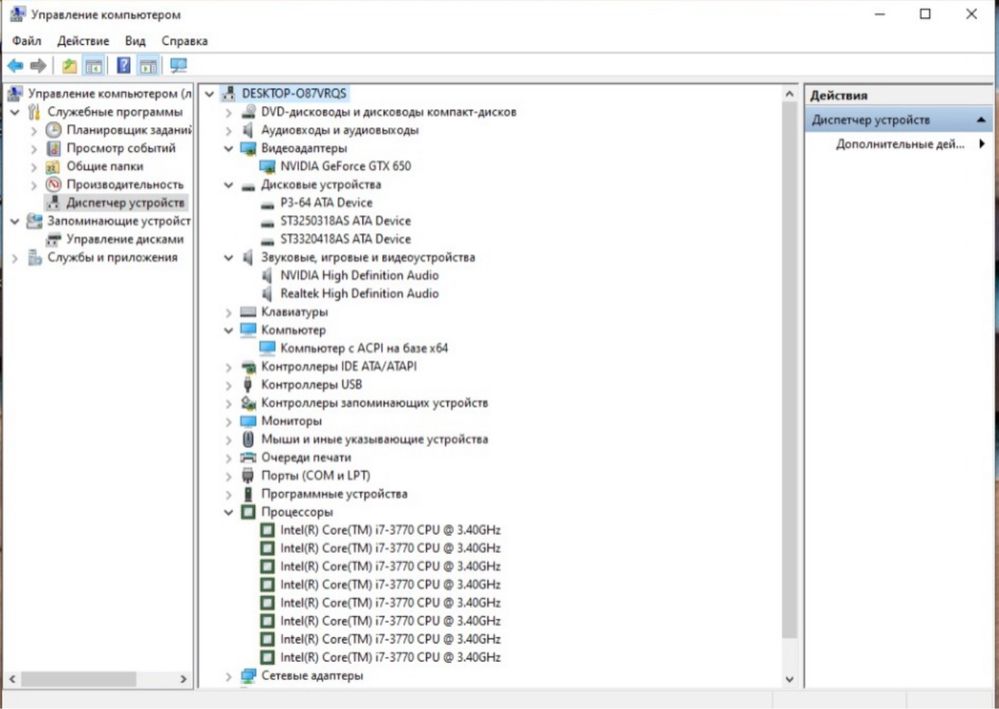Viewport: 999px width, 709px height.
Task: Click the Performance icon in left tree
Action: tap(54, 185)
